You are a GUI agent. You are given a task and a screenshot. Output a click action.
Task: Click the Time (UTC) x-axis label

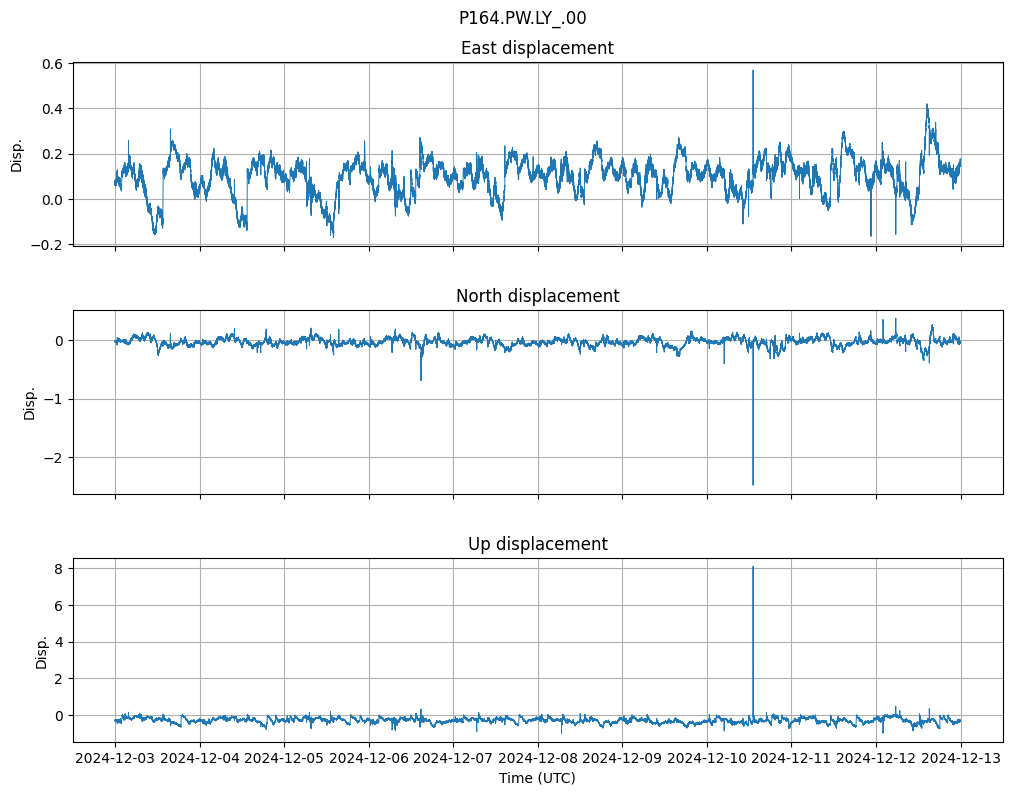[x=537, y=778]
